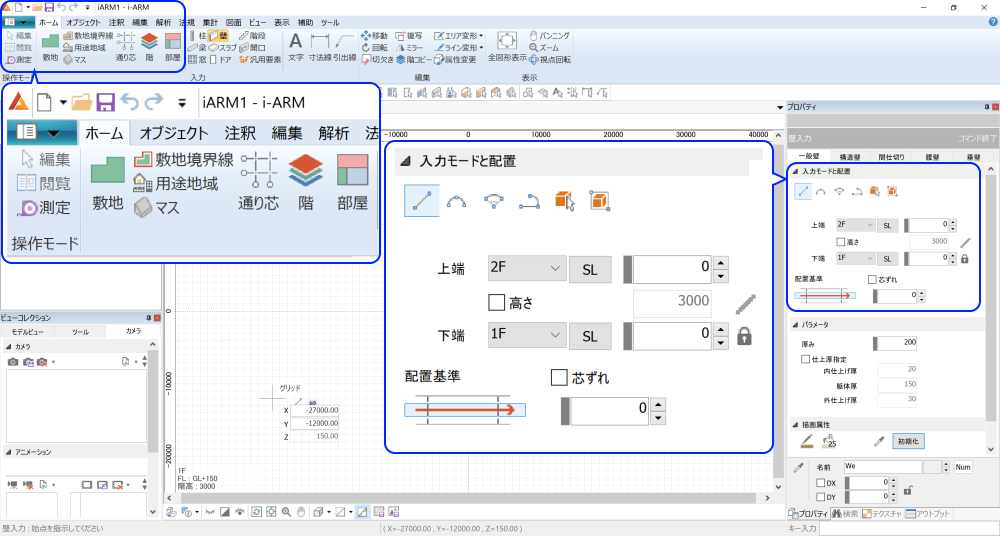Click the 厚み thickness input field
The width and height of the screenshot is (1000, 536).
point(895,343)
